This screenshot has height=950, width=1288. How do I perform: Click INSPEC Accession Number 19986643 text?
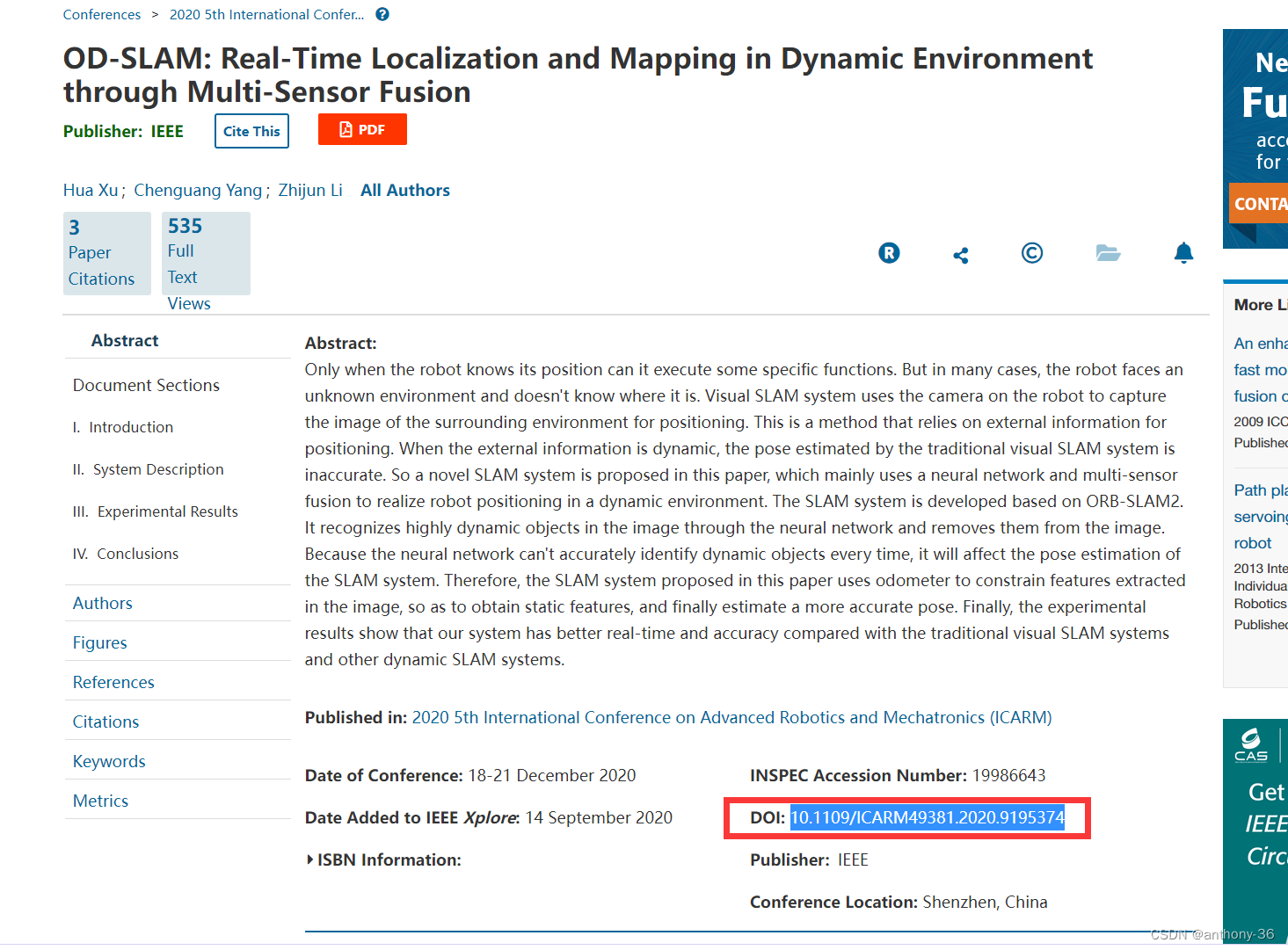(x=898, y=775)
